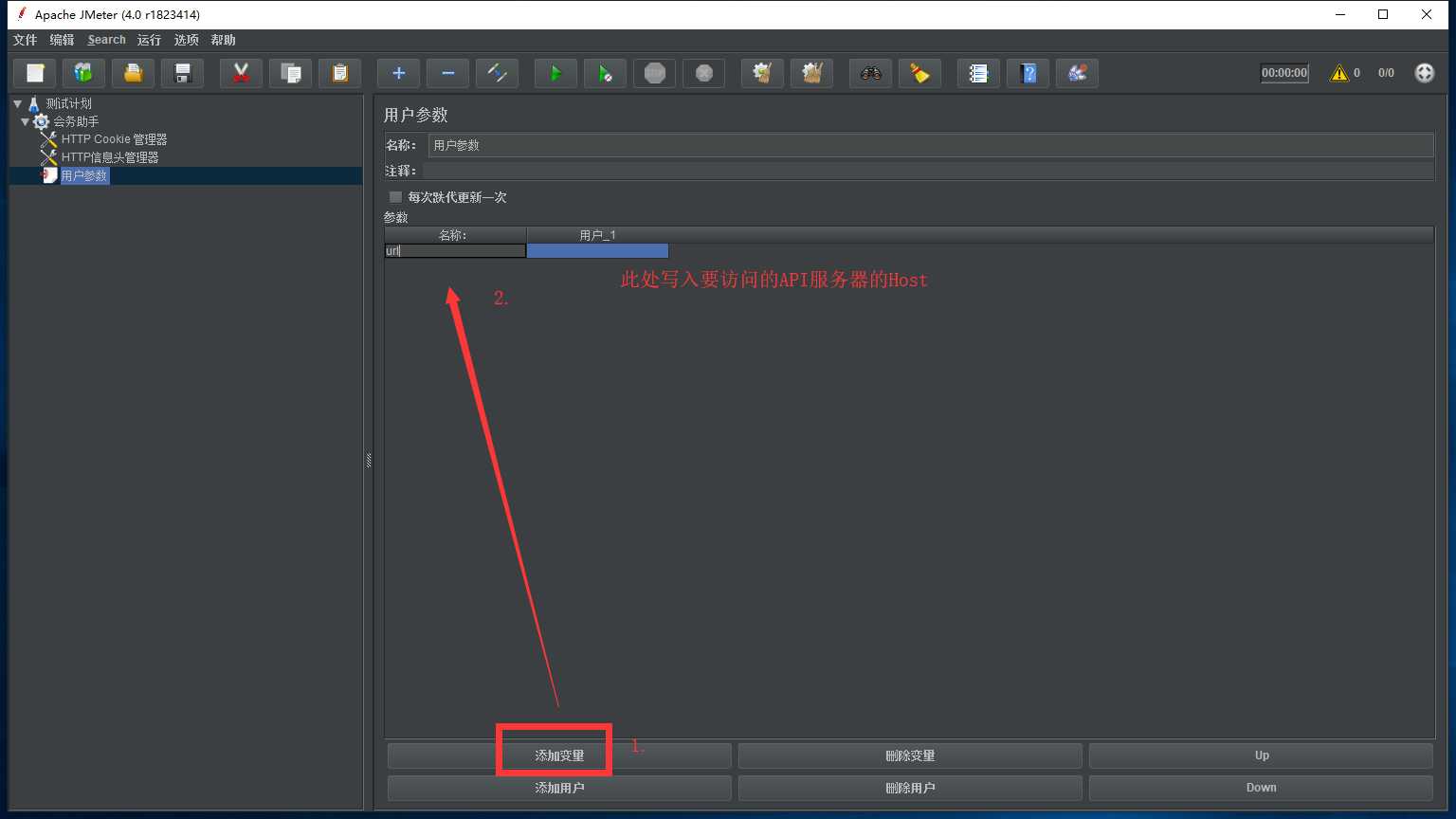This screenshot has width=1456, height=819.
Task: Click the Reset Search broom icon
Action: [x=919, y=73]
